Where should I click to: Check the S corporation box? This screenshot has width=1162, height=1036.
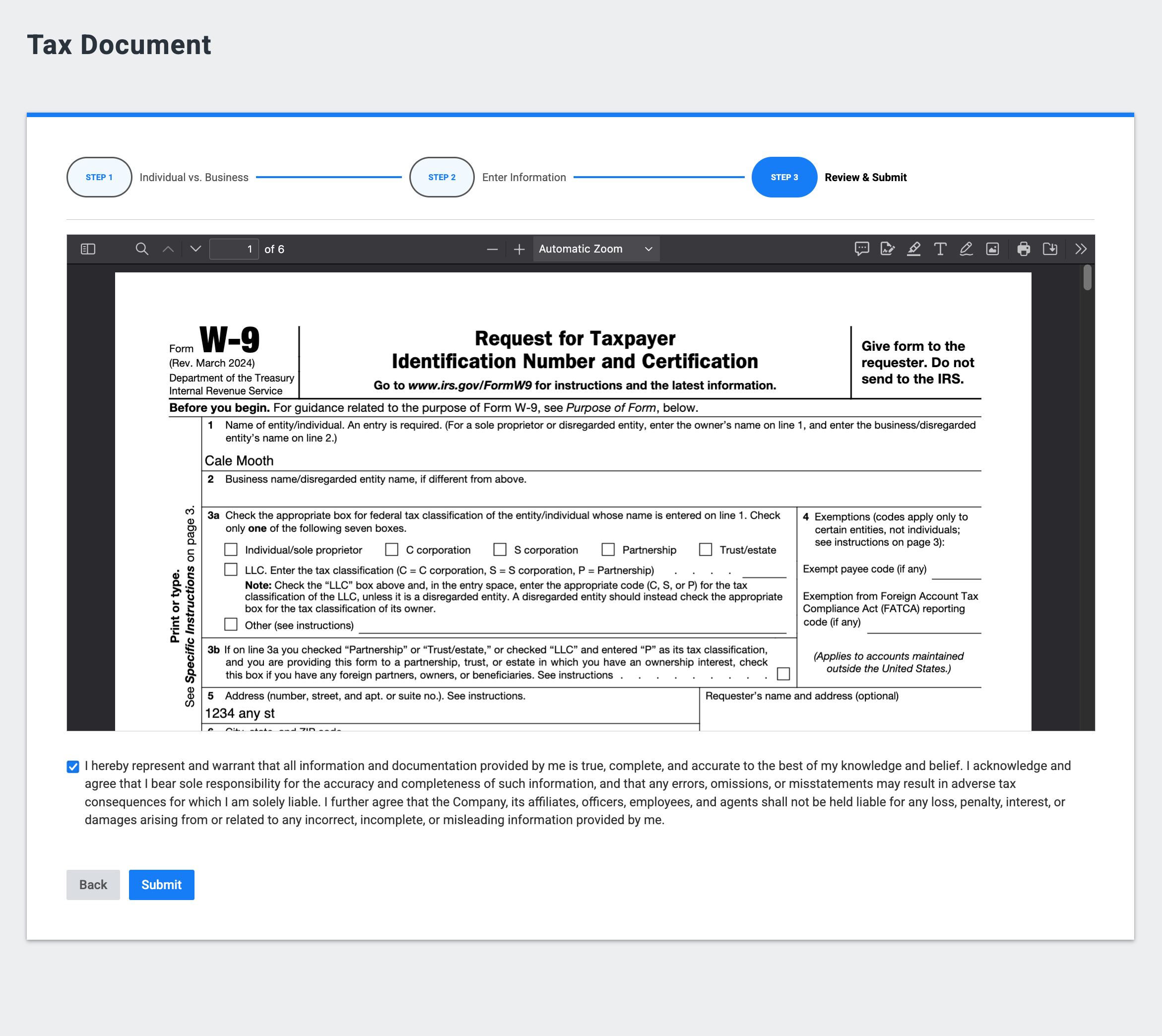(500, 549)
